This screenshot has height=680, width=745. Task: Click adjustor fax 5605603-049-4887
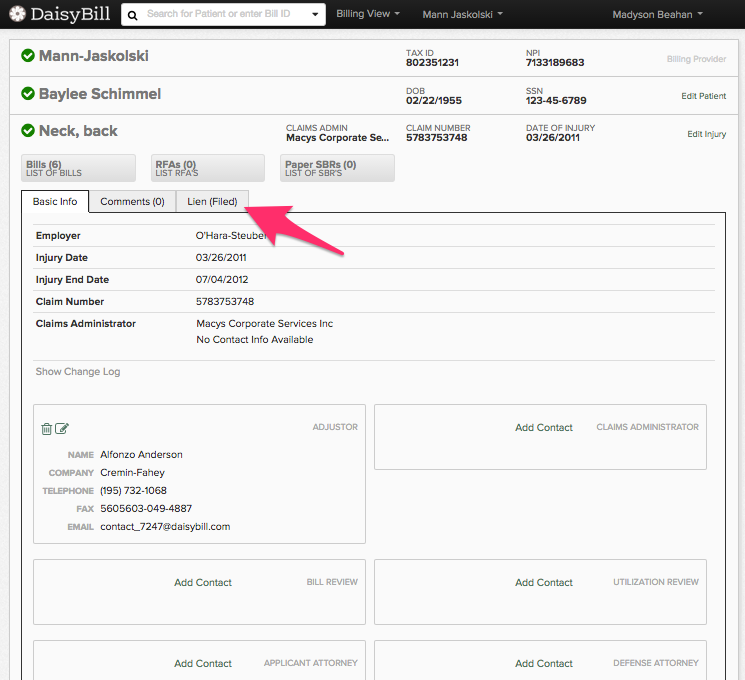pyautogui.click(x=146, y=508)
